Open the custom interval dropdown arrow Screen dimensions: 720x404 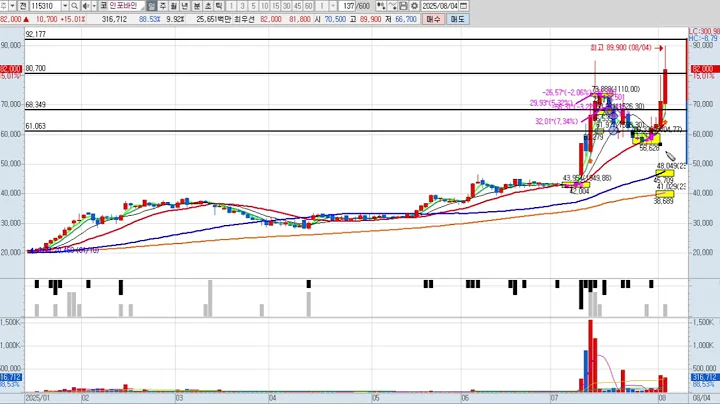[333, 6]
